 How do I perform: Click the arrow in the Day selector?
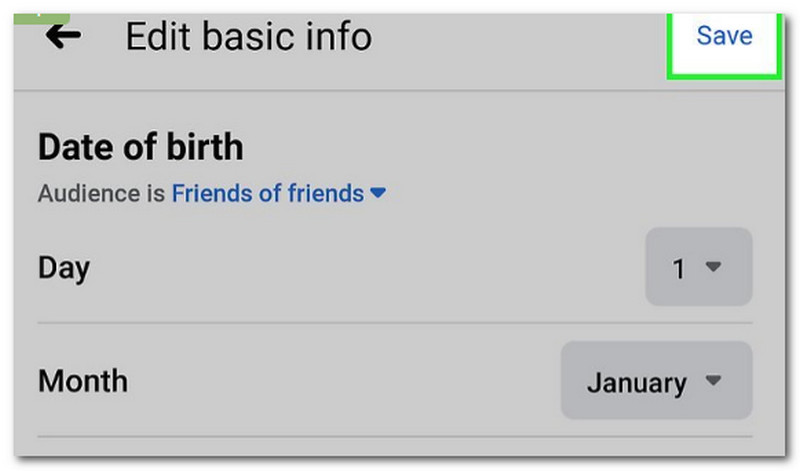pyautogui.click(x=713, y=267)
